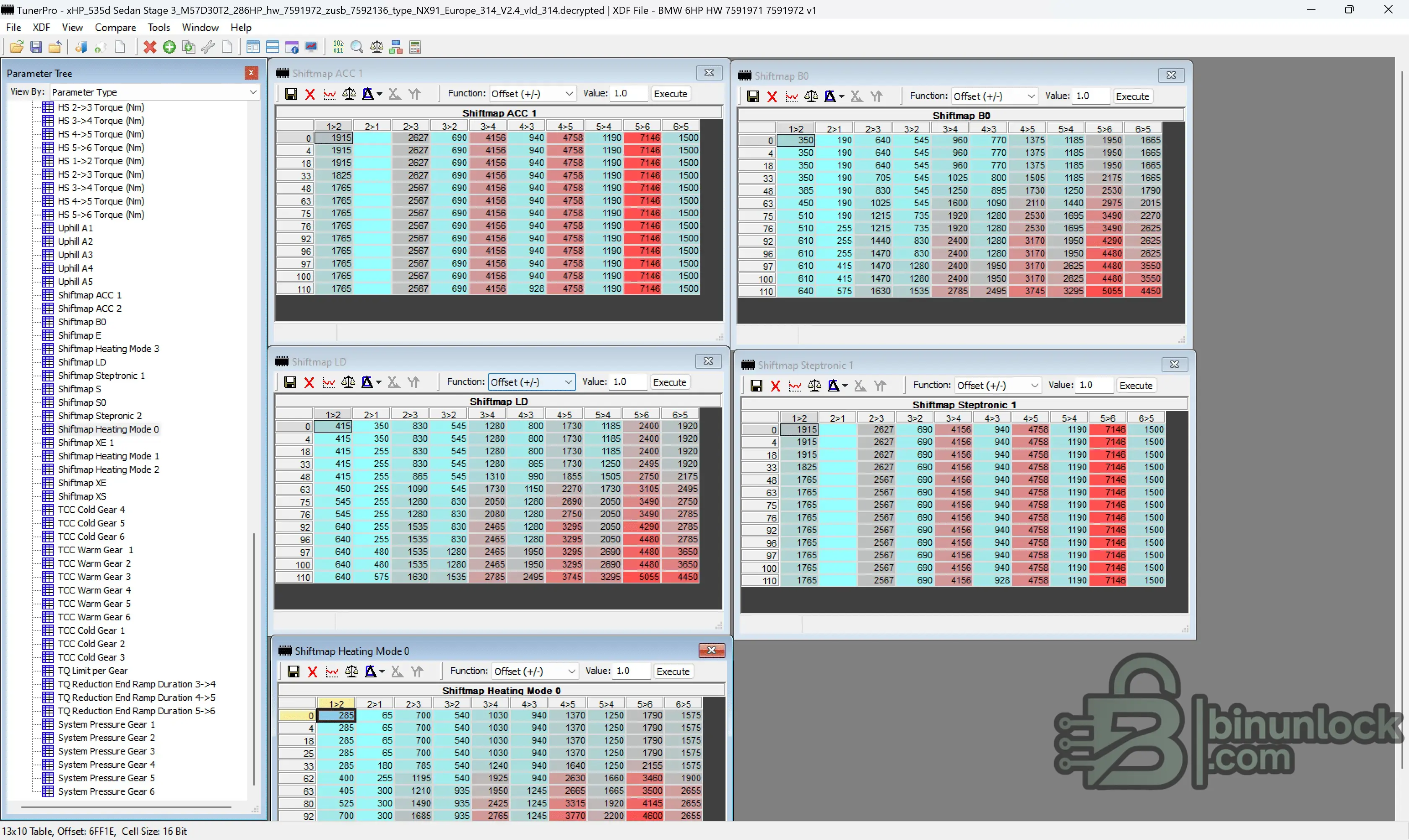Click the main toolbar Save Bin floppy icon

pos(36,47)
